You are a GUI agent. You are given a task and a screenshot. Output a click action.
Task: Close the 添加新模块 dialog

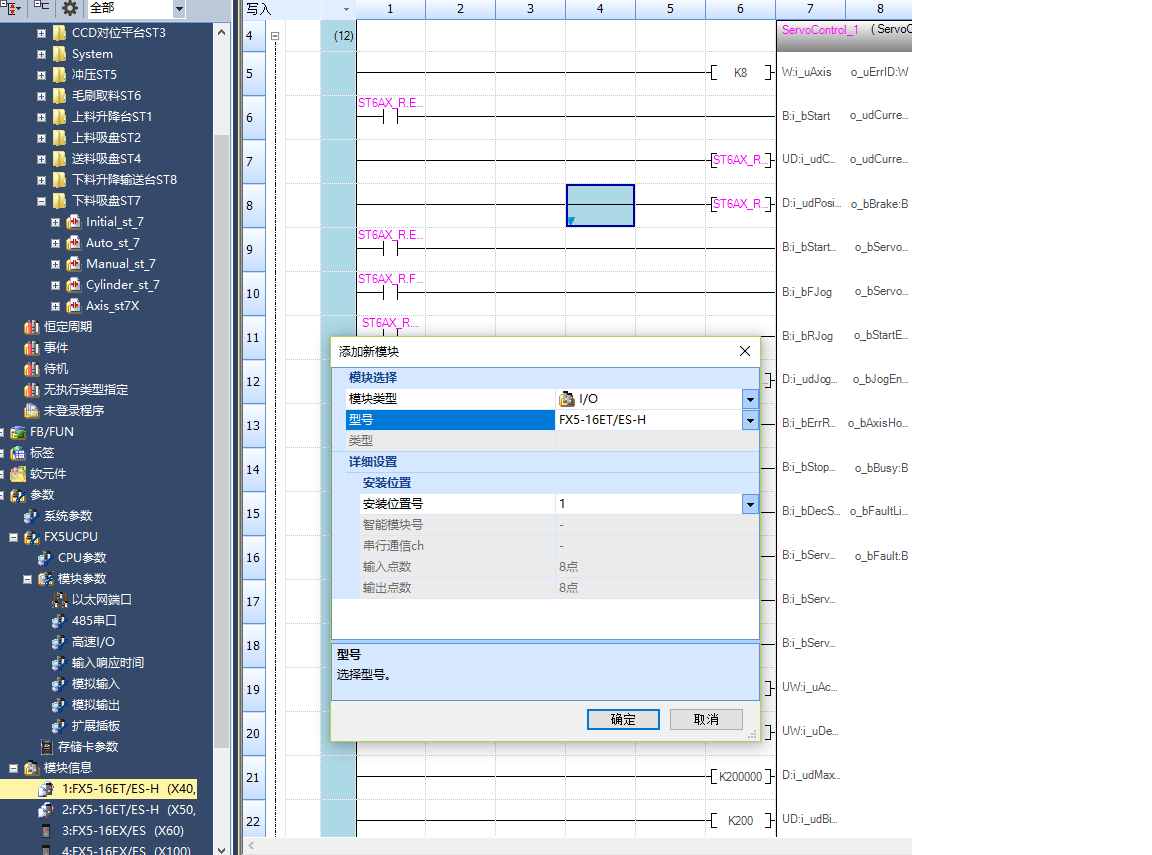(x=744, y=352)
